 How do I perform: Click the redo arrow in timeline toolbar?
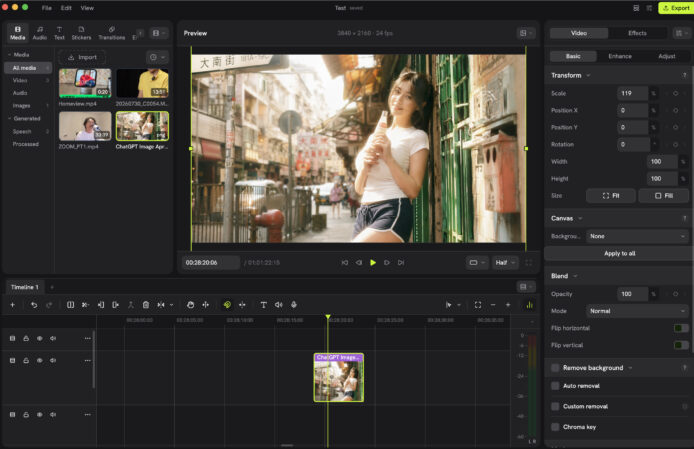[x=49, y=305]
